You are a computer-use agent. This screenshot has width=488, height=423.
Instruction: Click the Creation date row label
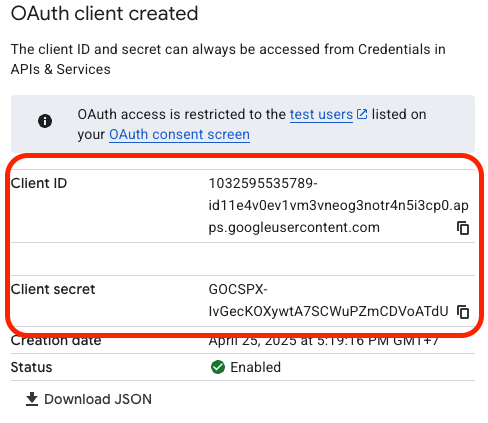coord(56,341)
